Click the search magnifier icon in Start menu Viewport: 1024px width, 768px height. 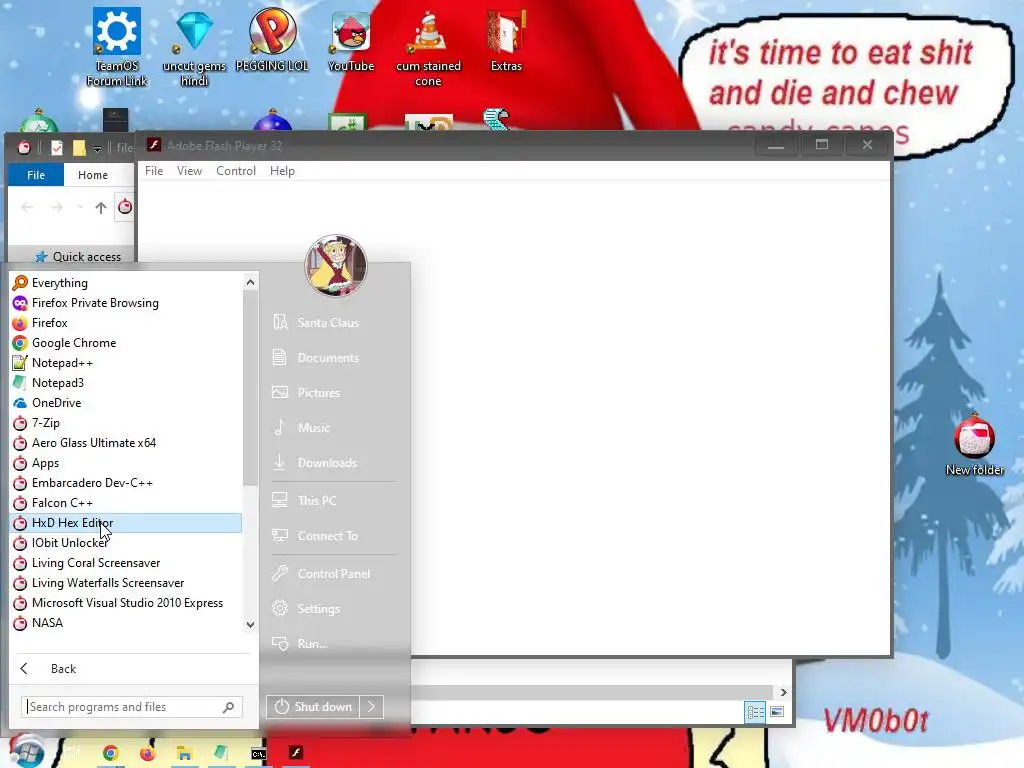pos(229,707)
